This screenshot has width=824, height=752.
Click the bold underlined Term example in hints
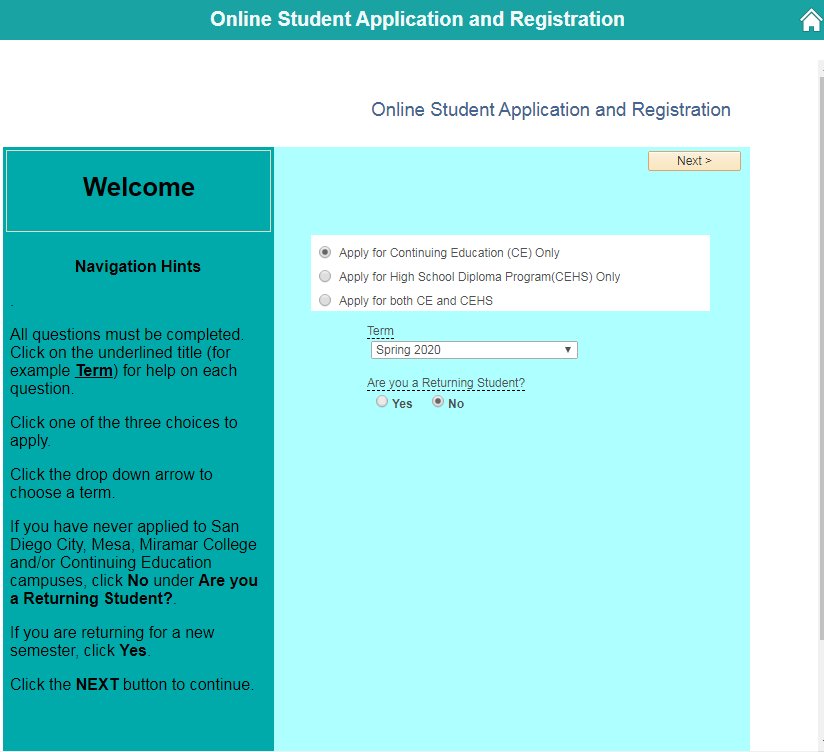pos(94,371)
